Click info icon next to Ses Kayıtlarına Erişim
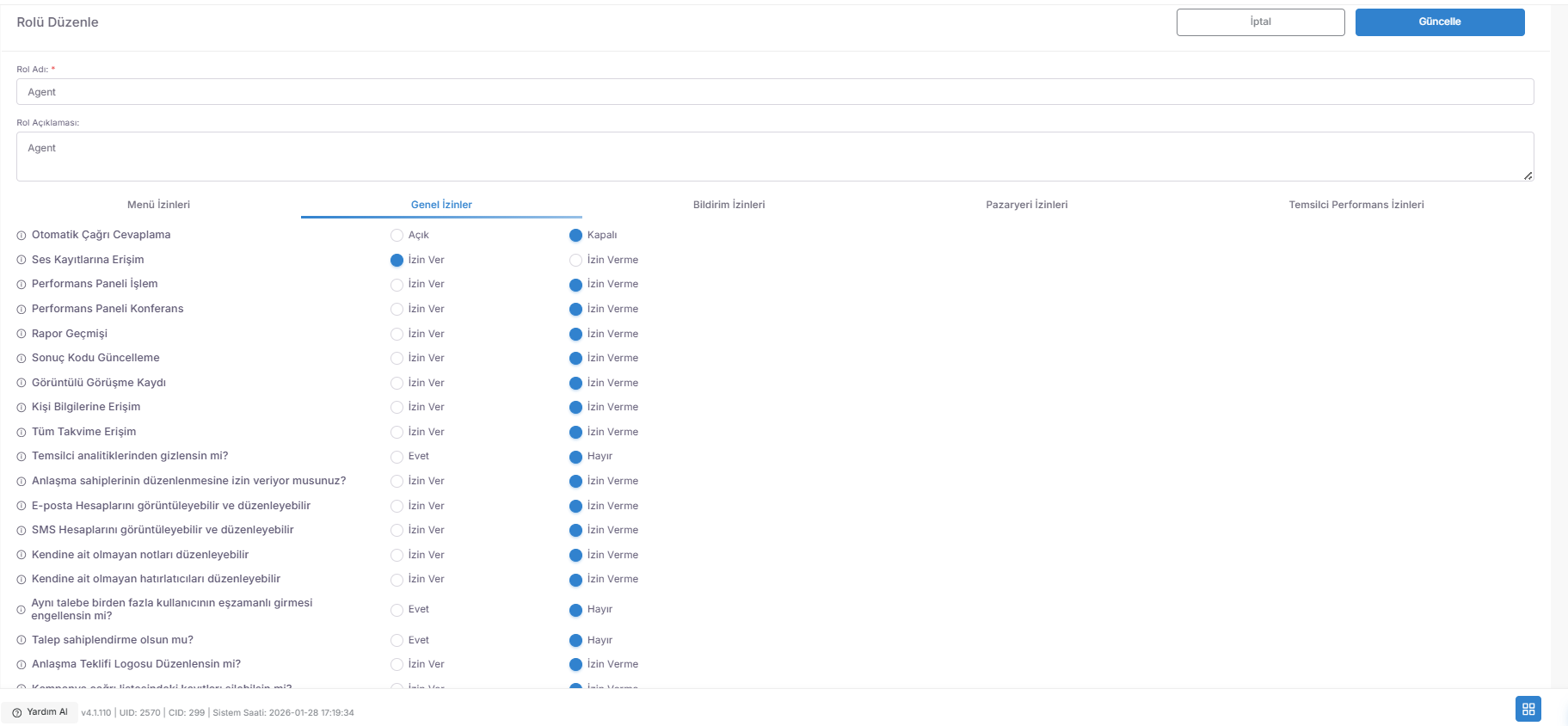This screenshot has height=726, width=1568. pyautogui.click(x=22, y=260)
